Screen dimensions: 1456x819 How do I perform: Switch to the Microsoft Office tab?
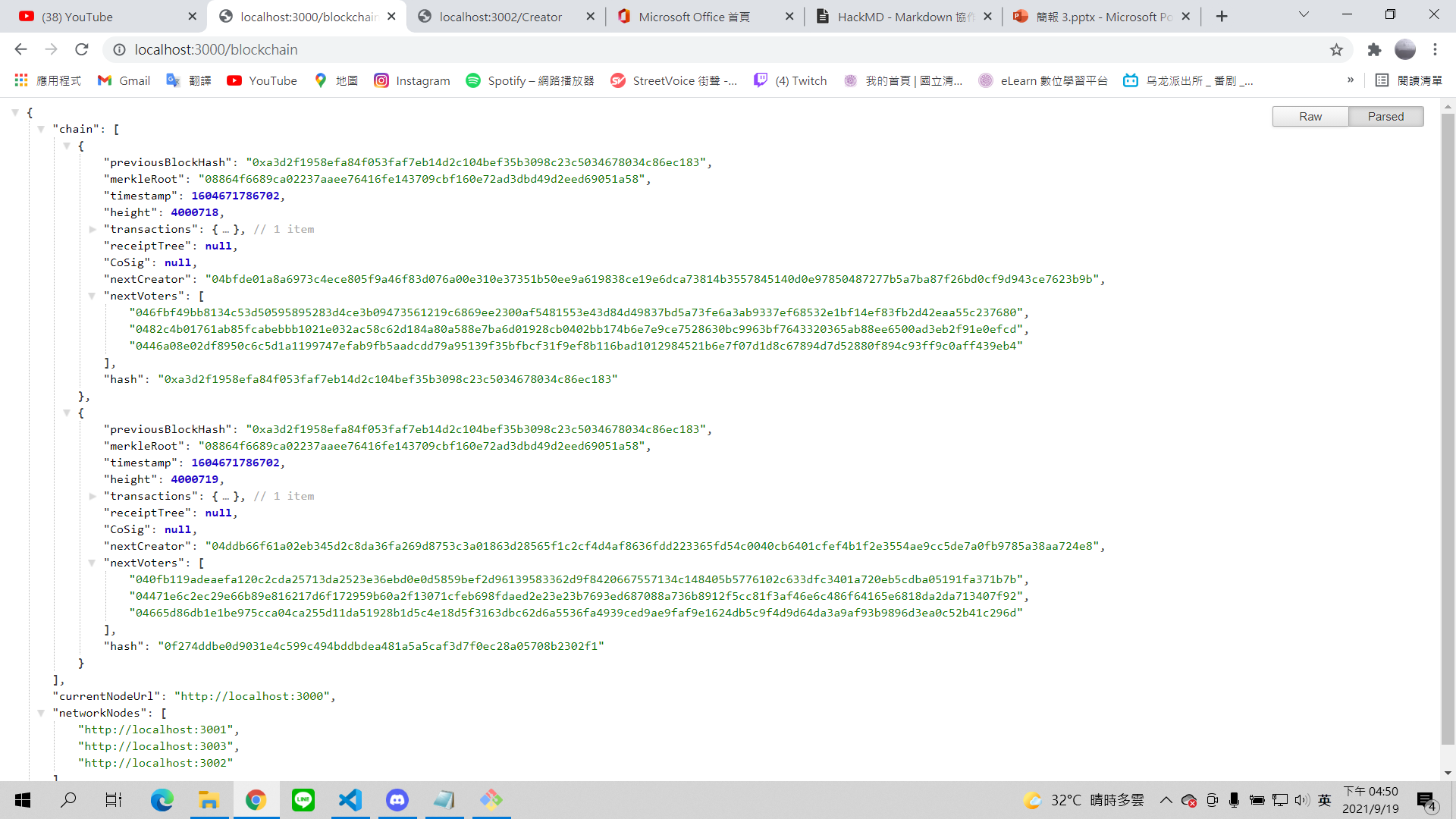705,16
